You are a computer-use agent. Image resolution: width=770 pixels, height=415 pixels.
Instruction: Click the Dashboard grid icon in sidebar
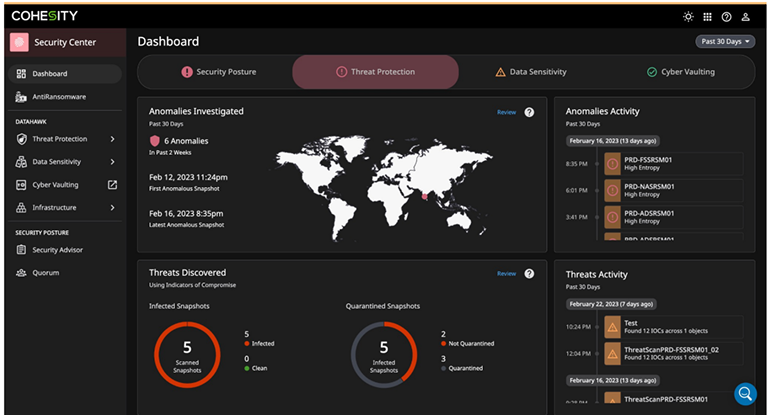click(21, 74)
